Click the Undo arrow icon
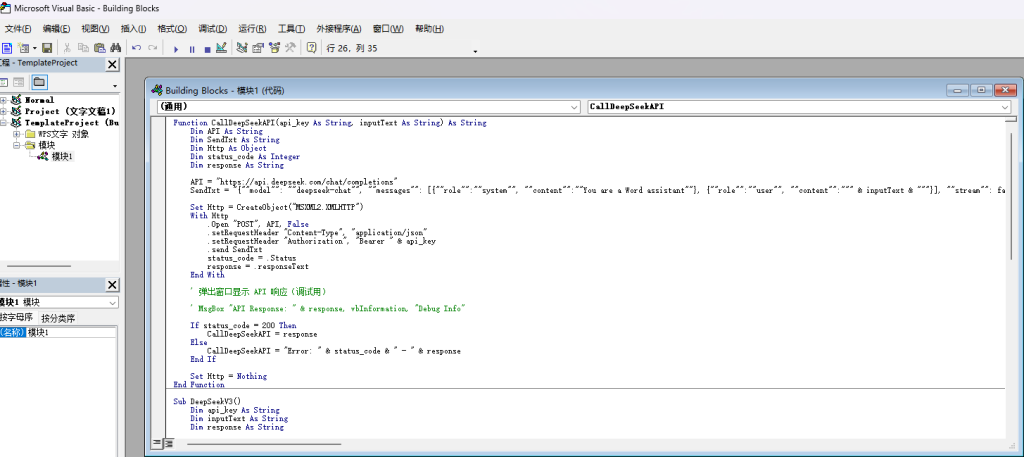 136,48
